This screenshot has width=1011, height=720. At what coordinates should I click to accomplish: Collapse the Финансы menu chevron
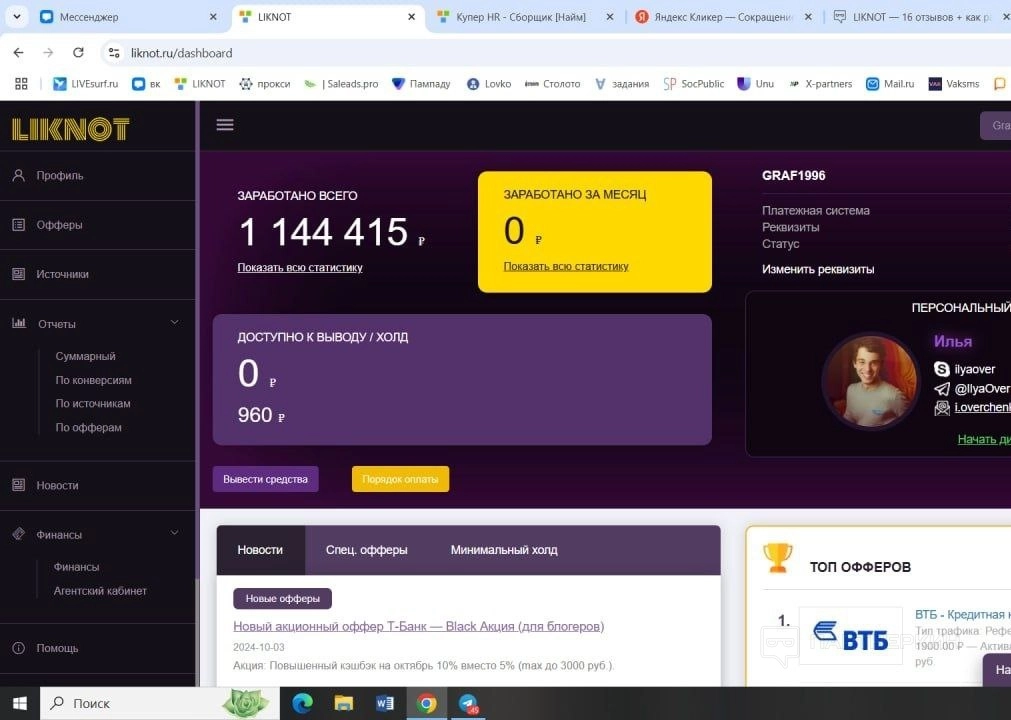tap(174, 533)
